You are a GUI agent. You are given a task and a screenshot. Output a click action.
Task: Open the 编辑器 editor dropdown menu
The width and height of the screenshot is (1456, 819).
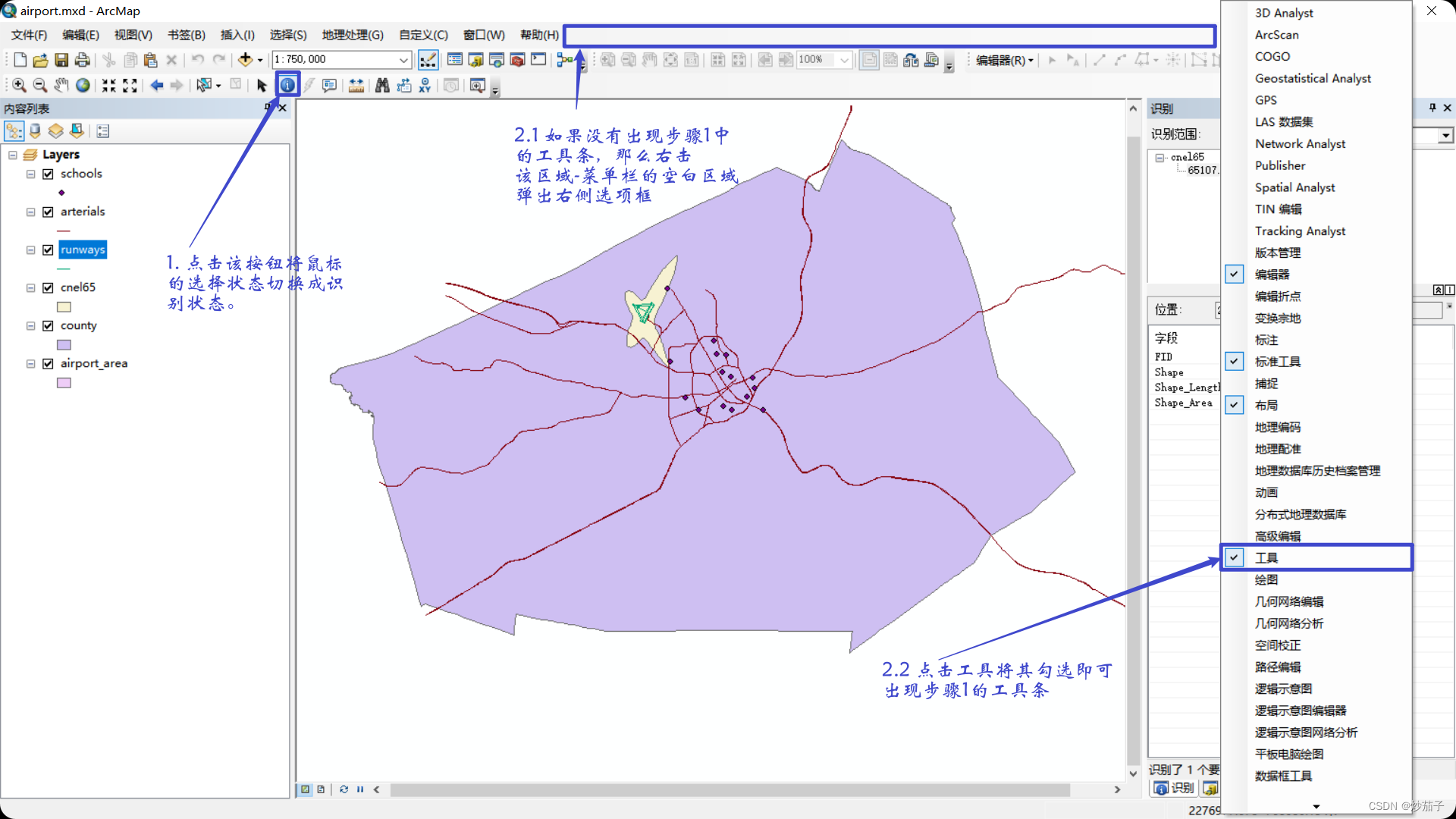click(1004, 60)
